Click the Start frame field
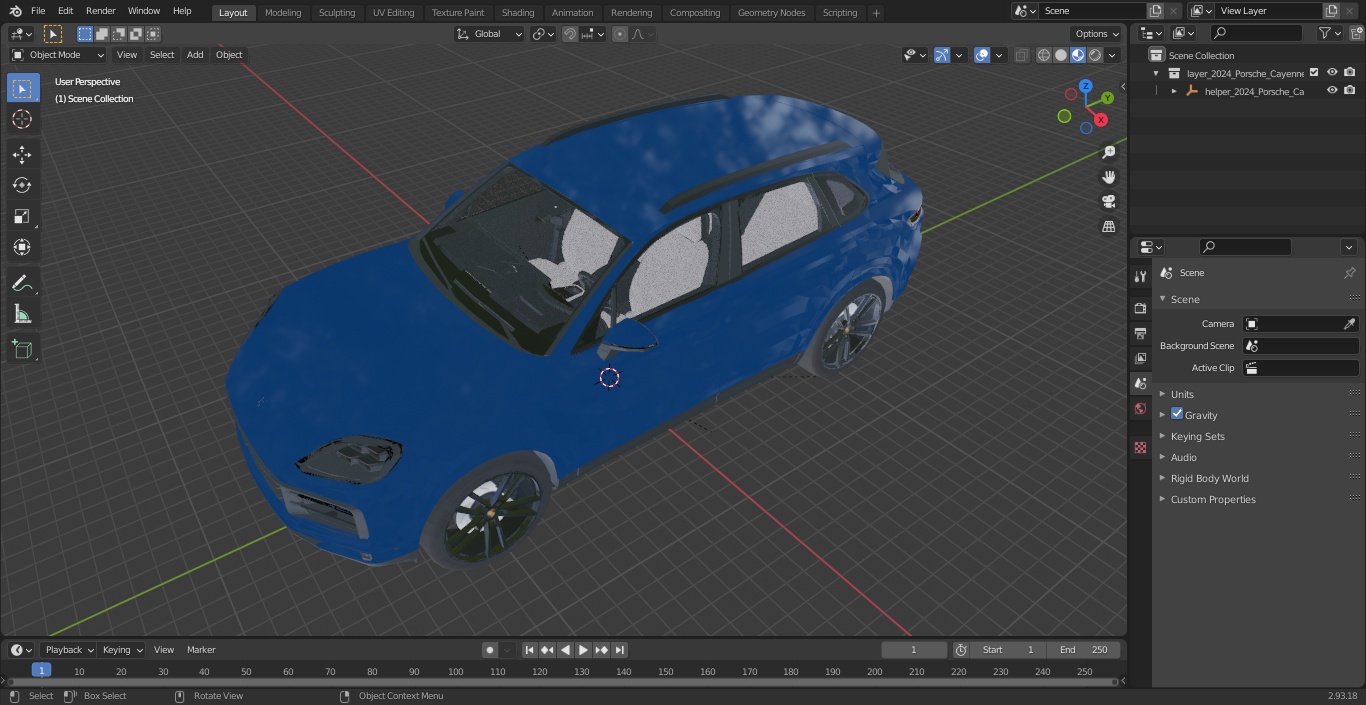 pyautogui.click(x=1008, y=650)
